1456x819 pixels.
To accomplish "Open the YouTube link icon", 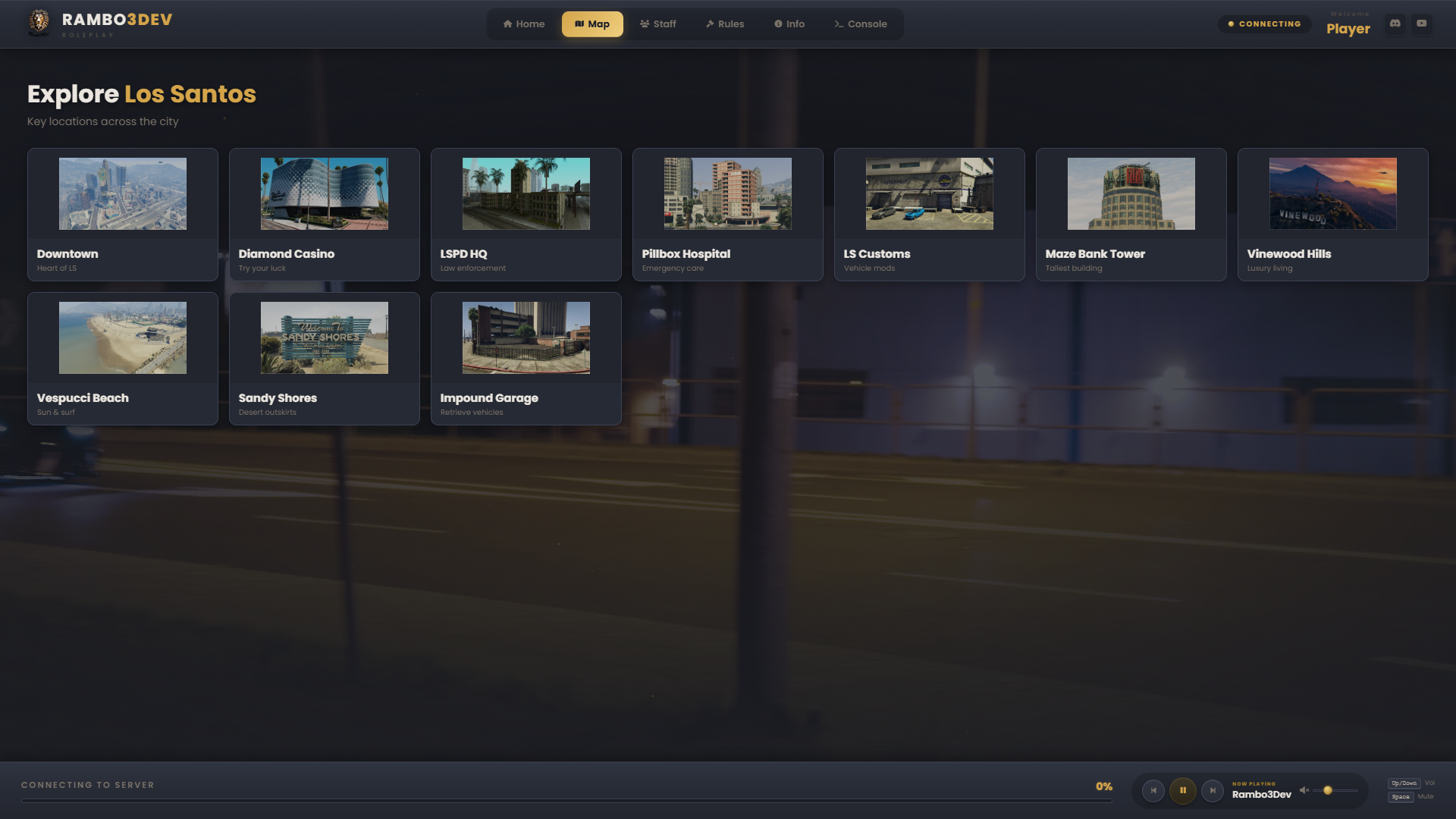I will [1422, 24].
